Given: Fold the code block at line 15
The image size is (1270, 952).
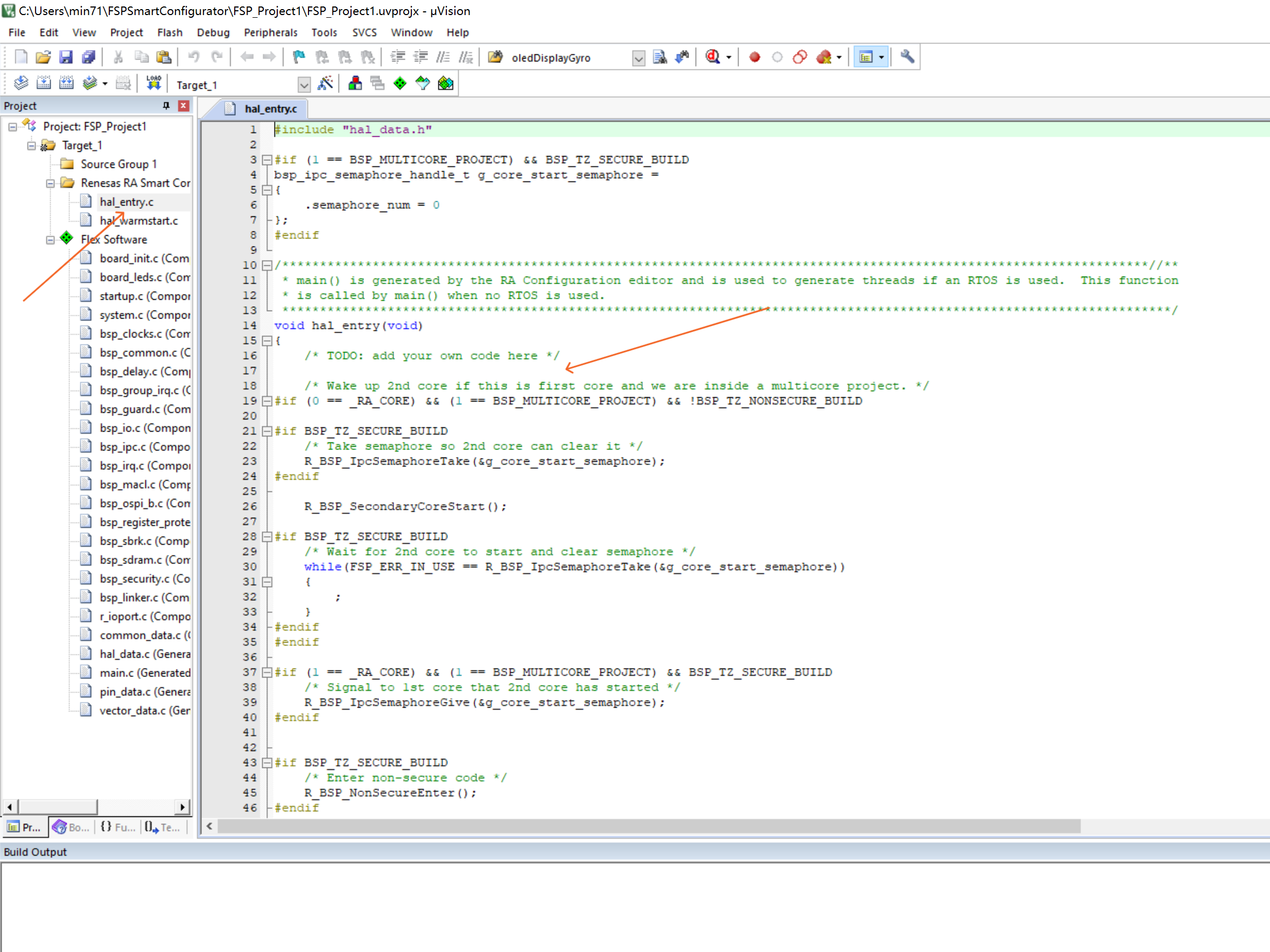Looking at the screenshot, I should click(x=267, y=341).
